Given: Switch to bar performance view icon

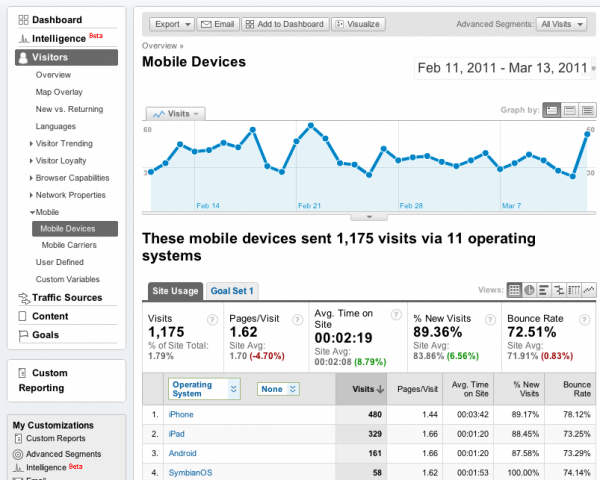Looking at the screenshot, I should pos(544,290).
